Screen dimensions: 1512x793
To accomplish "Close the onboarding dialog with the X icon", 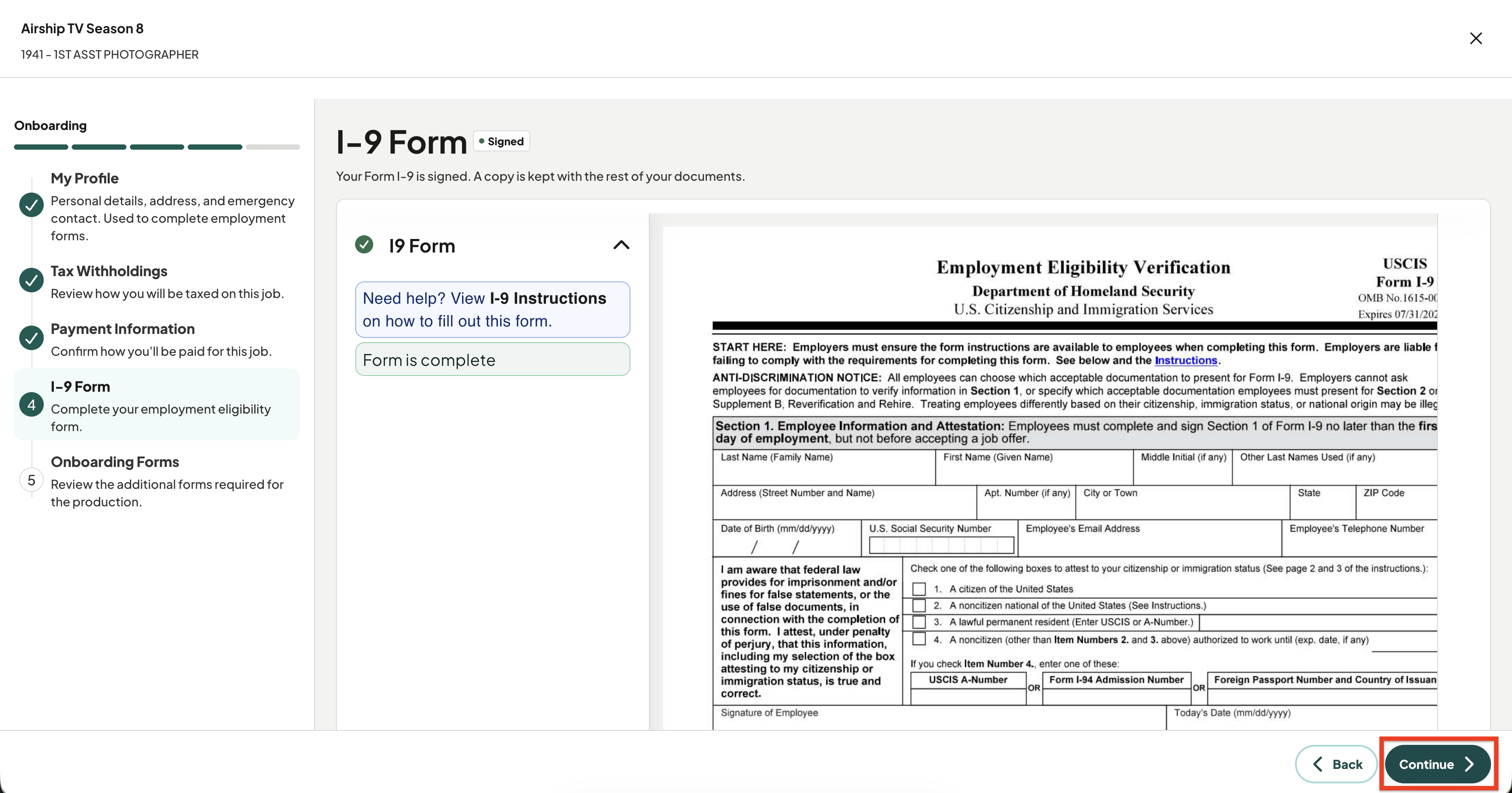I will tap(1476, 38).
